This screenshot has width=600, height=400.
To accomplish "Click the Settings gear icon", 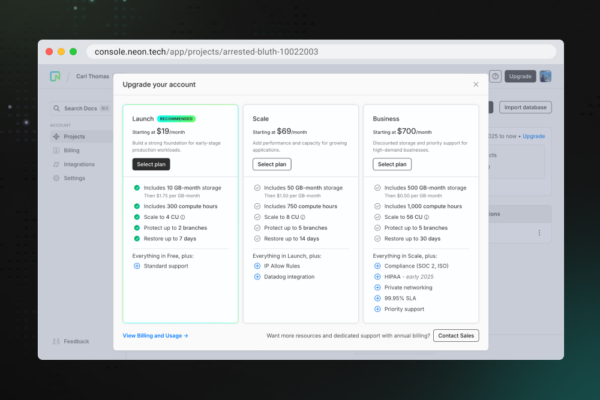I will [56, 178].
